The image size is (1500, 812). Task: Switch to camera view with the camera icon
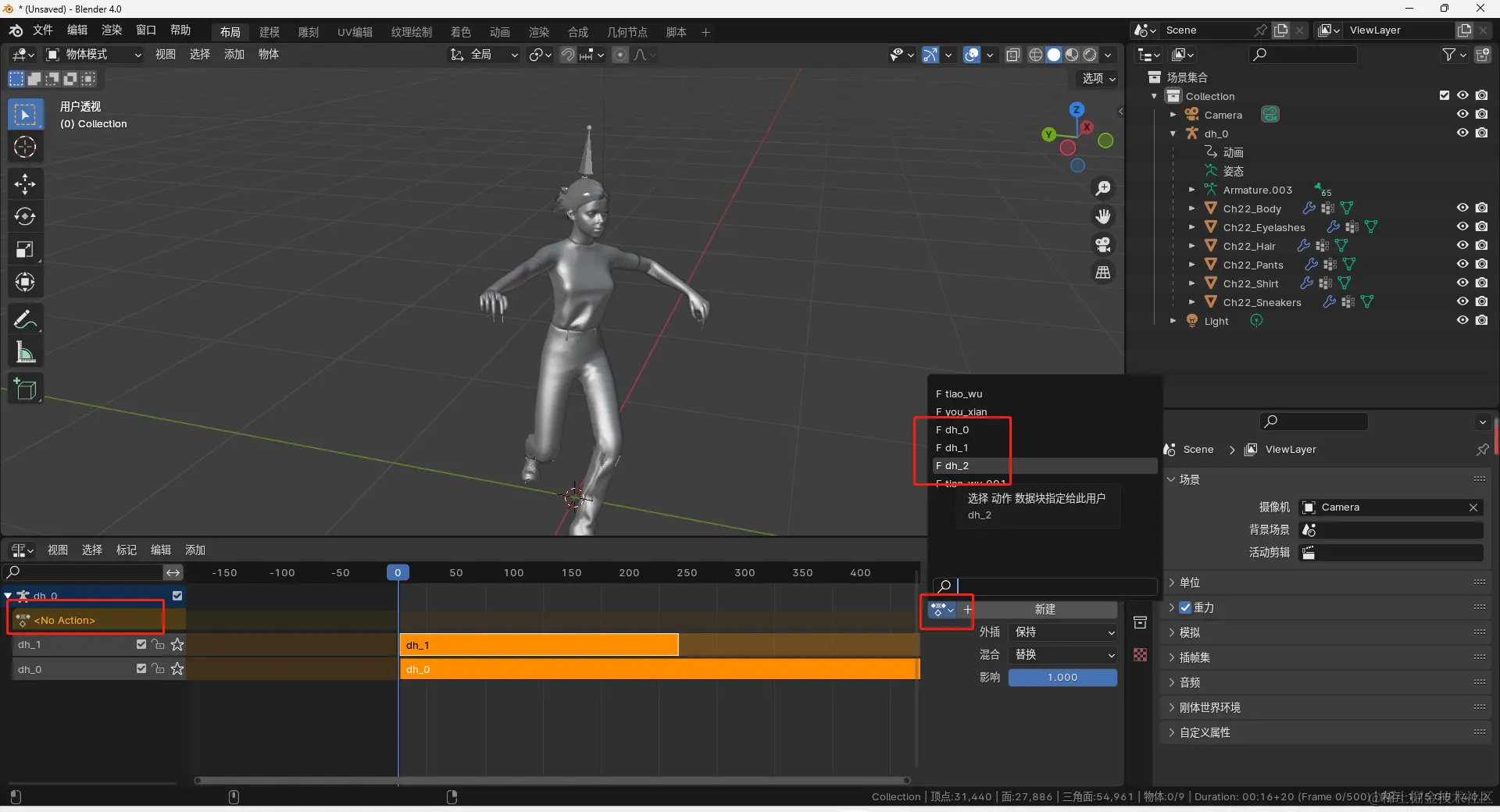1103,244
